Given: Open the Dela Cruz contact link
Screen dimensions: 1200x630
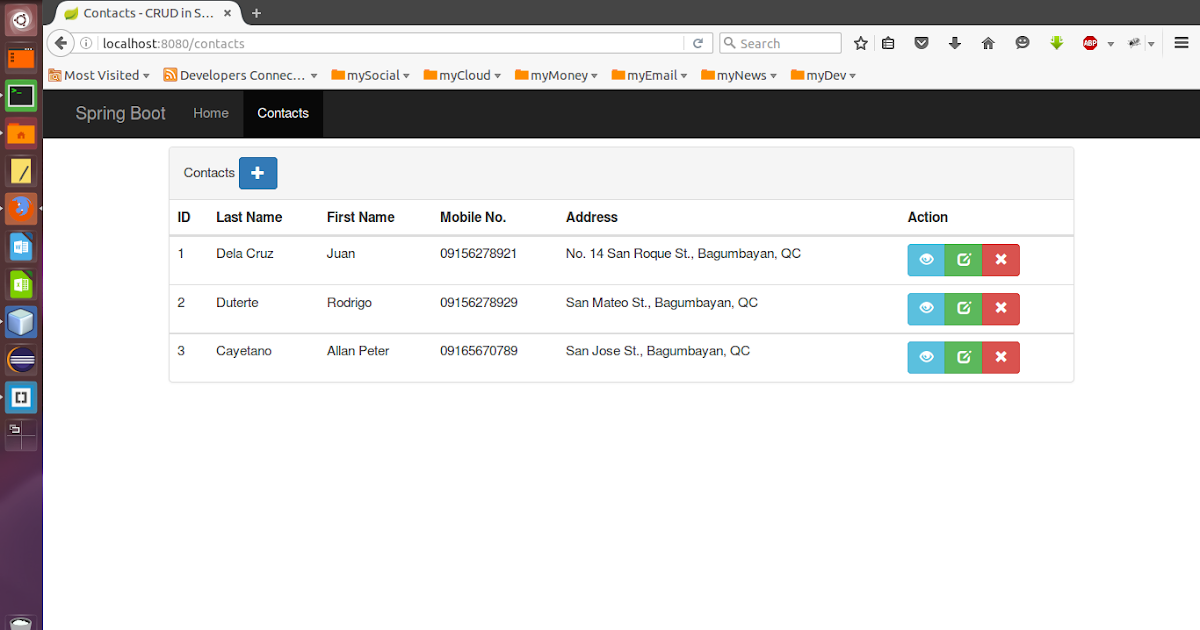Looking at the screenshot, I should (x=244, y=253).
